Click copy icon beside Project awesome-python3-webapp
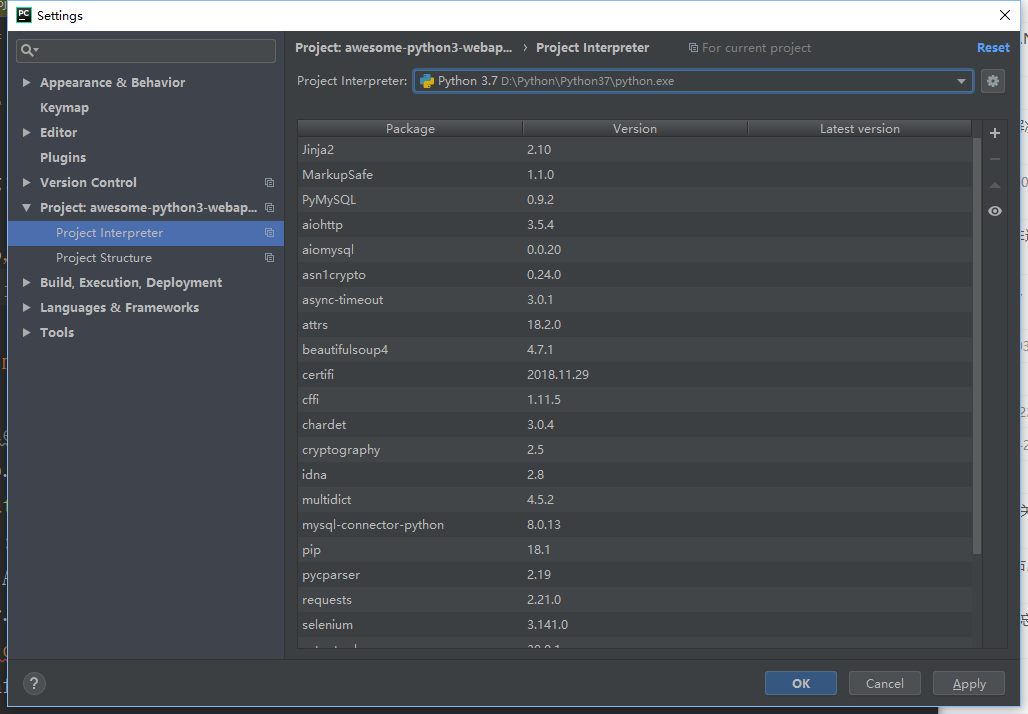 269,208
